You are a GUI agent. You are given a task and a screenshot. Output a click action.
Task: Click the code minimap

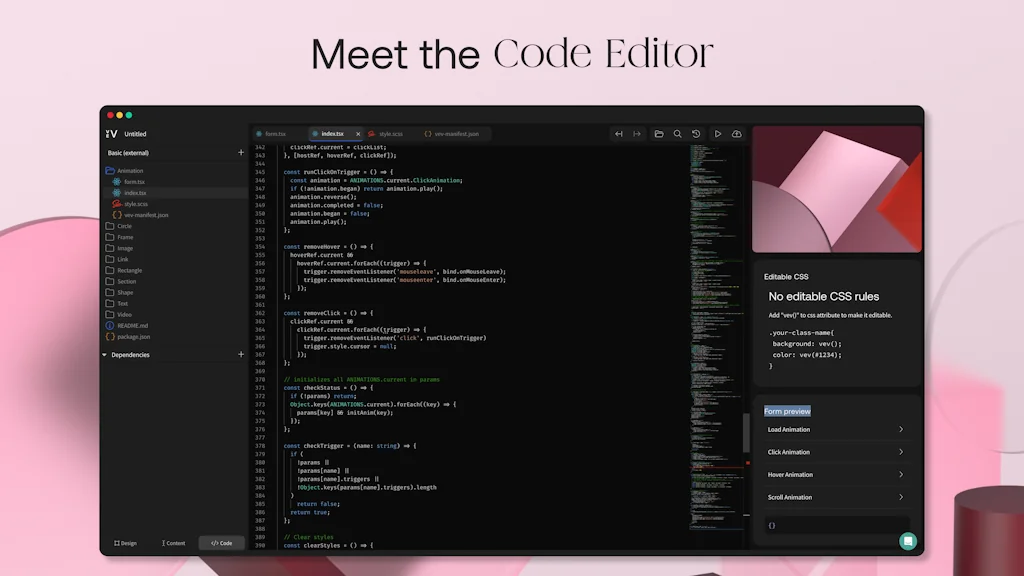716,336
